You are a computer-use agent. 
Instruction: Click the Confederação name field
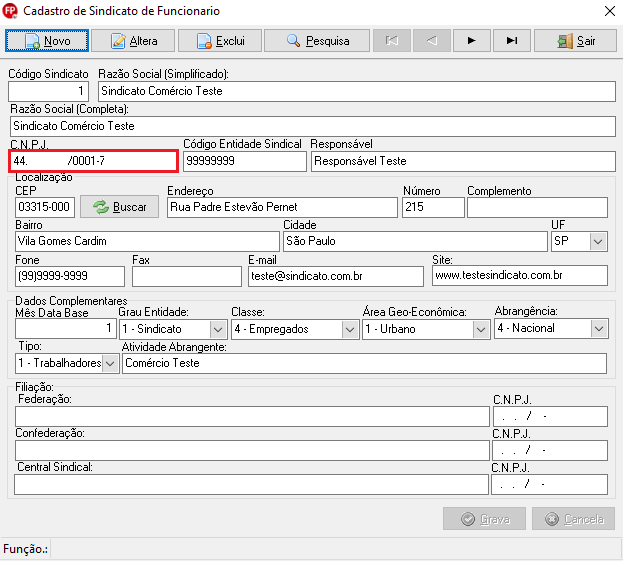pos(252,451)
